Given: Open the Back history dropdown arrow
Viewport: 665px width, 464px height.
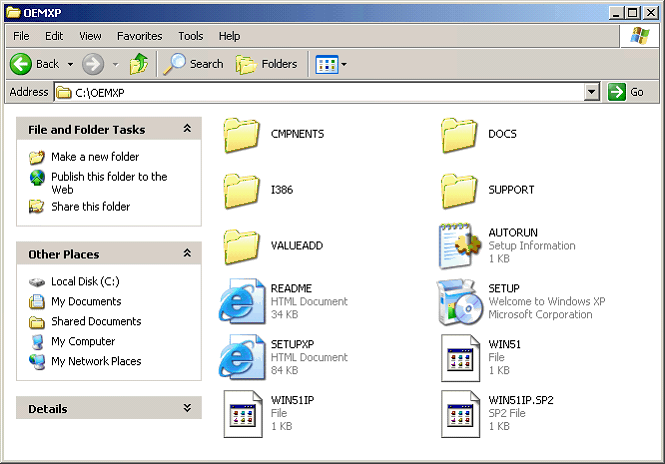Looking at the screenshot, I should (x=70, y=64).
